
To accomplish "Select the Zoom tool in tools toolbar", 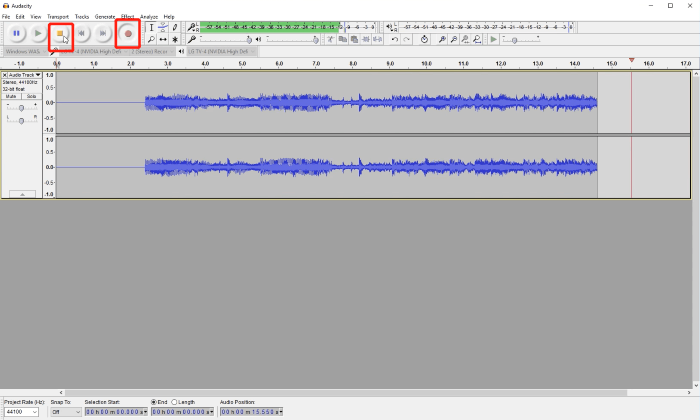I will (151, 40).
